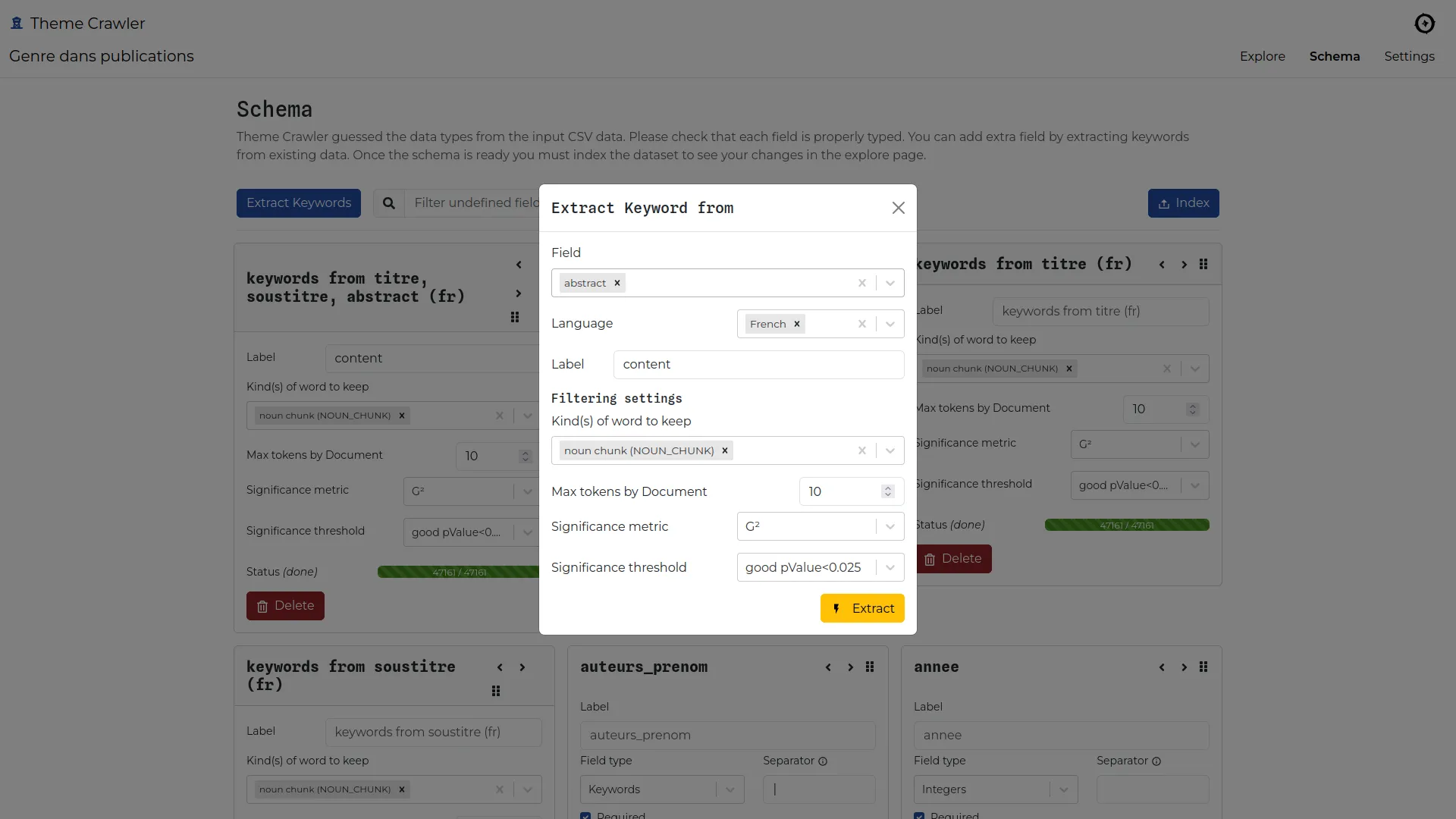
Task: Click the theme toggle icon top right
Action: coord(1424,24)
